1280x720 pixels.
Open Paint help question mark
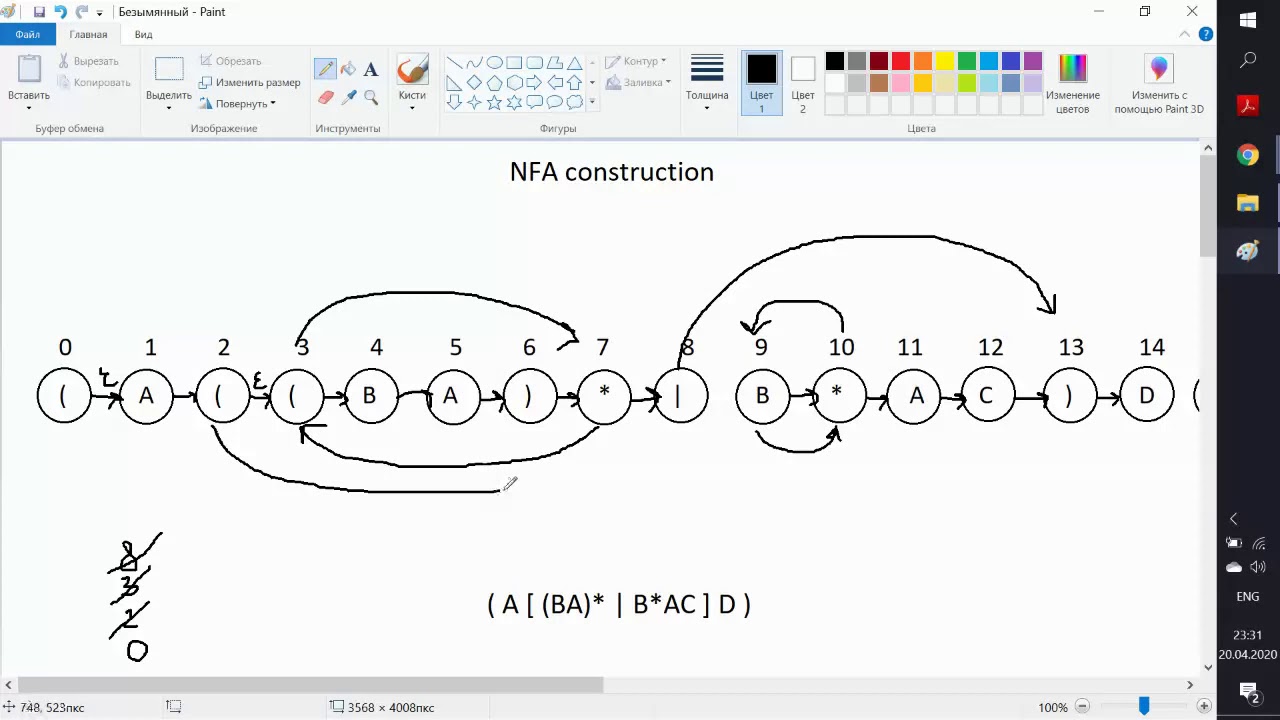point(1206,34)
